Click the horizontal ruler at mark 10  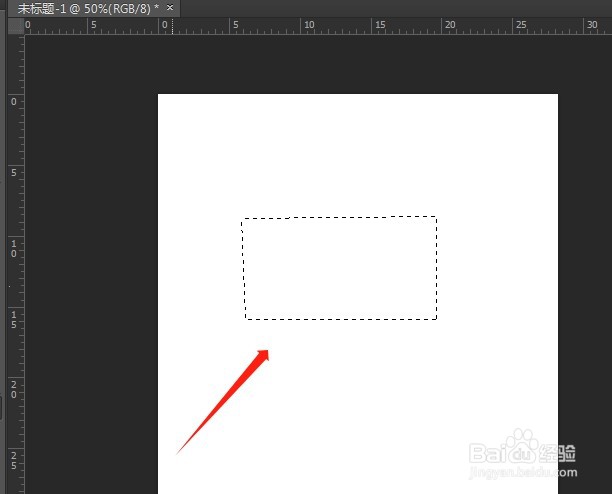(309, 25)
